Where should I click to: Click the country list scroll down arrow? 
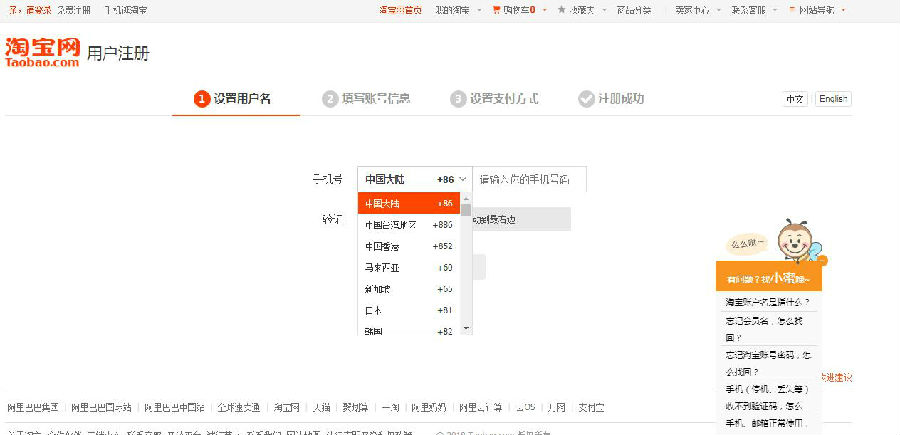tap(466, 329)
